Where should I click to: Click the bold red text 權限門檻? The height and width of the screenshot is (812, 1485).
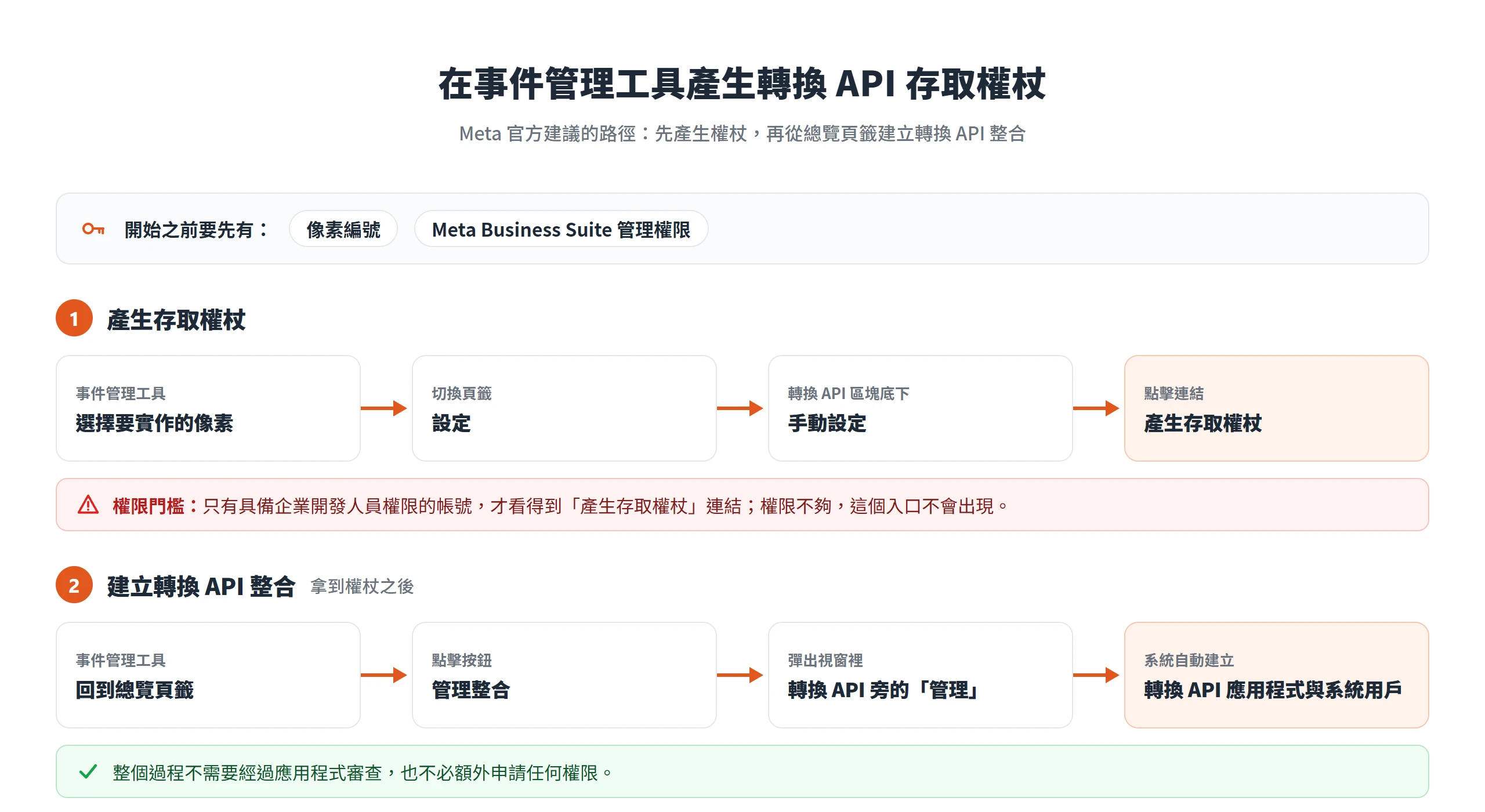point(148,506)
